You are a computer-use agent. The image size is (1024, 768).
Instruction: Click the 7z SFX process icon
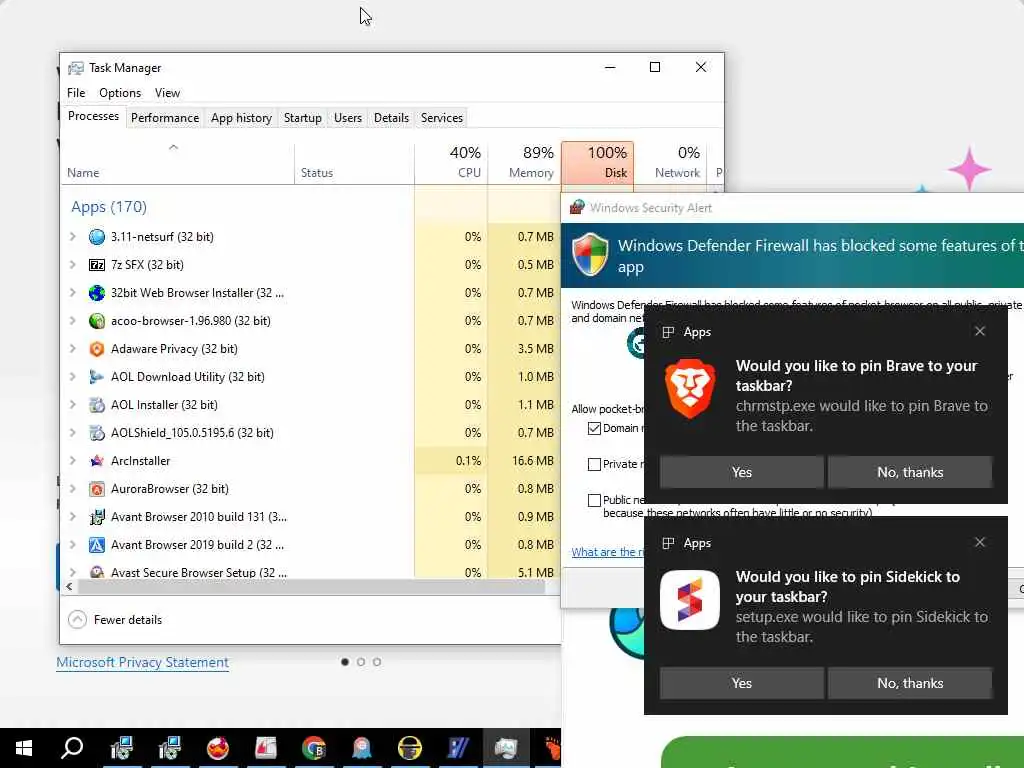point(97,265)
